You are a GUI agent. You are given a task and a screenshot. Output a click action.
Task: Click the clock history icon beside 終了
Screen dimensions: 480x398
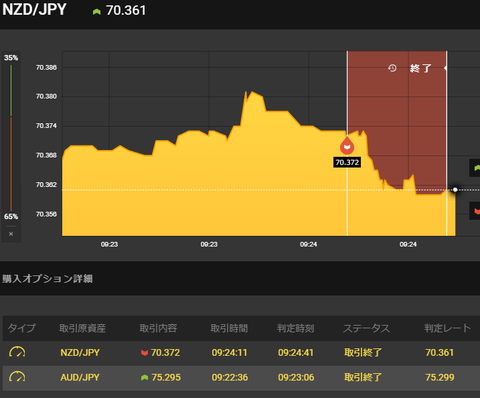tap(392, 68)
